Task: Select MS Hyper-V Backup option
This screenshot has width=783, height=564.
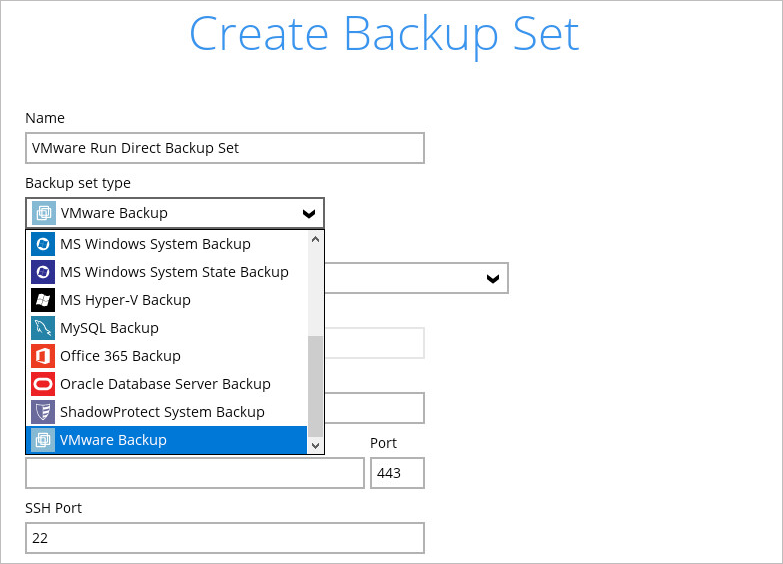Action: pos(167,300)
